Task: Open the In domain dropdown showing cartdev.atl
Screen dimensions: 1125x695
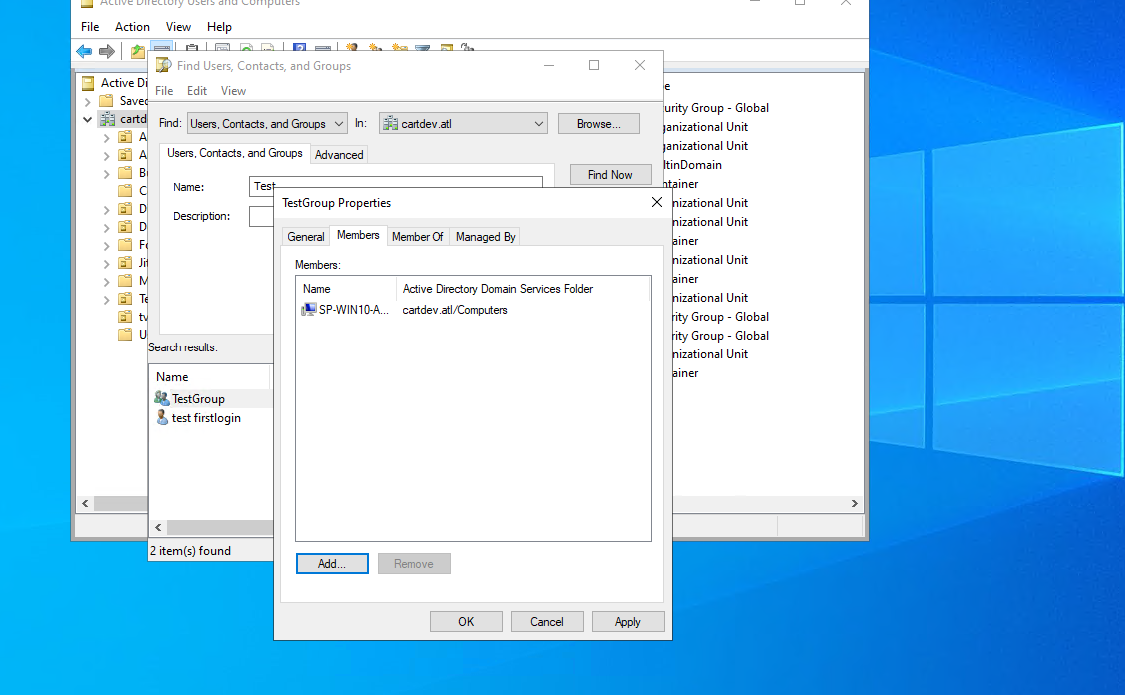Action: pos(463,123)
